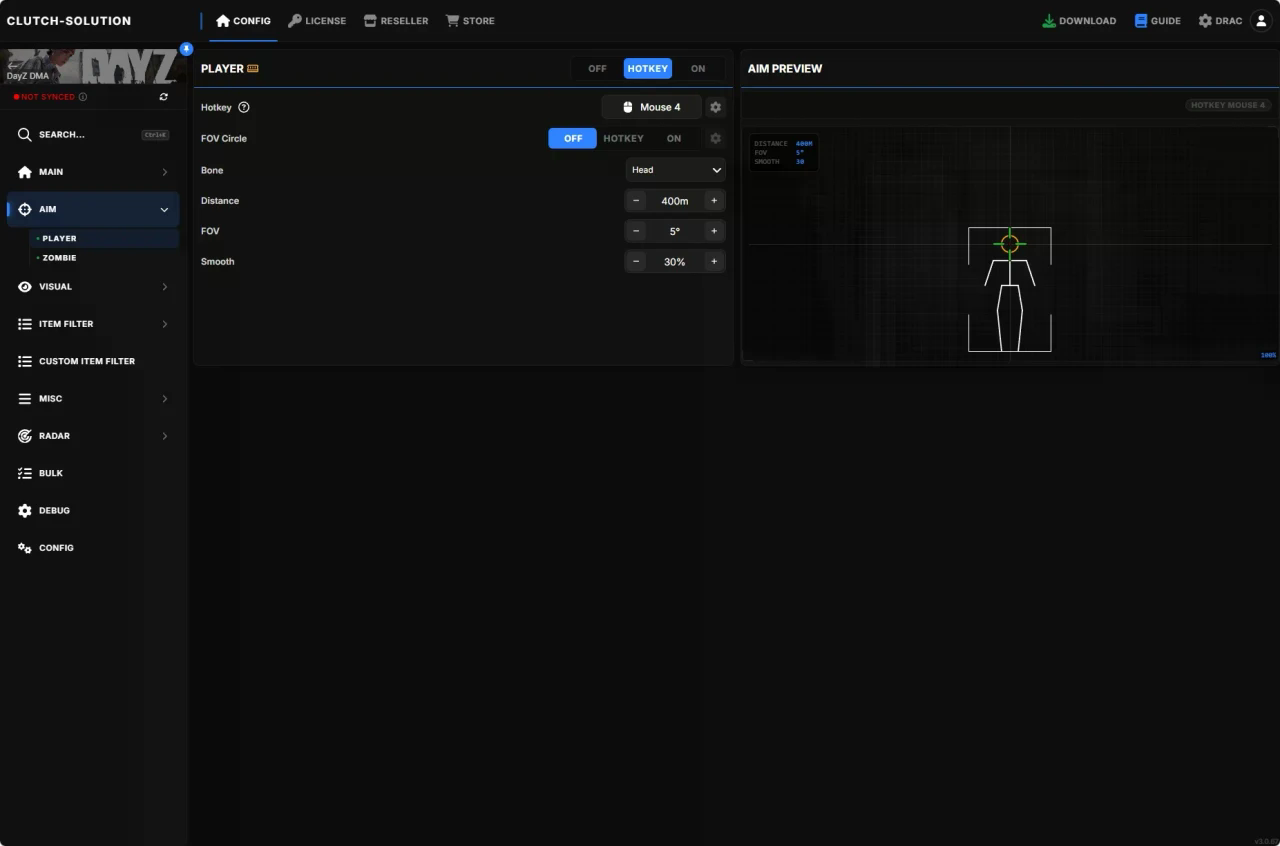Screen dimensions: 1280x846
Task: Click the gear icon beside DEBUG
Action: (x=25, y=510)
